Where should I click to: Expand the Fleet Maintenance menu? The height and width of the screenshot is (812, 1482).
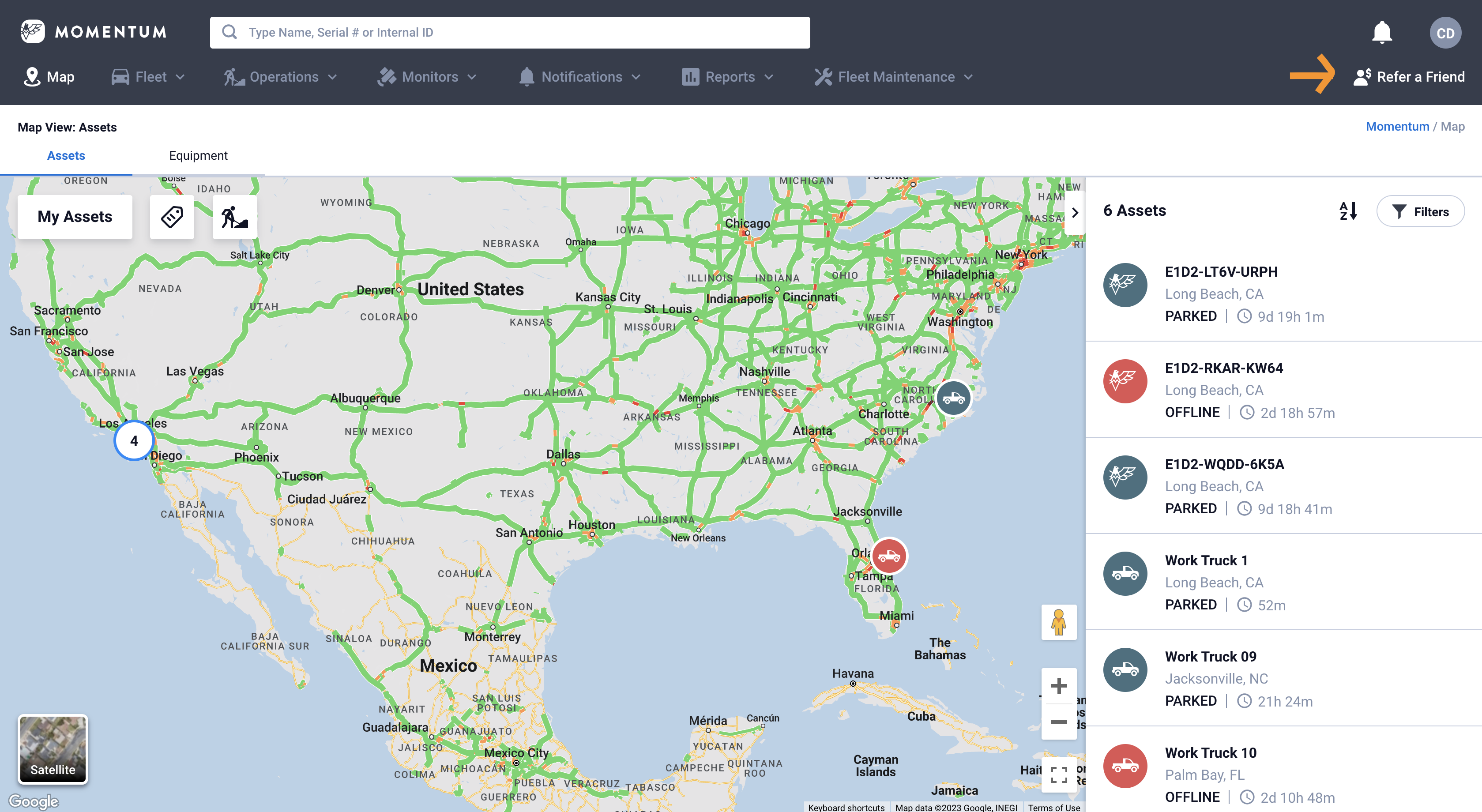point(893,77)
